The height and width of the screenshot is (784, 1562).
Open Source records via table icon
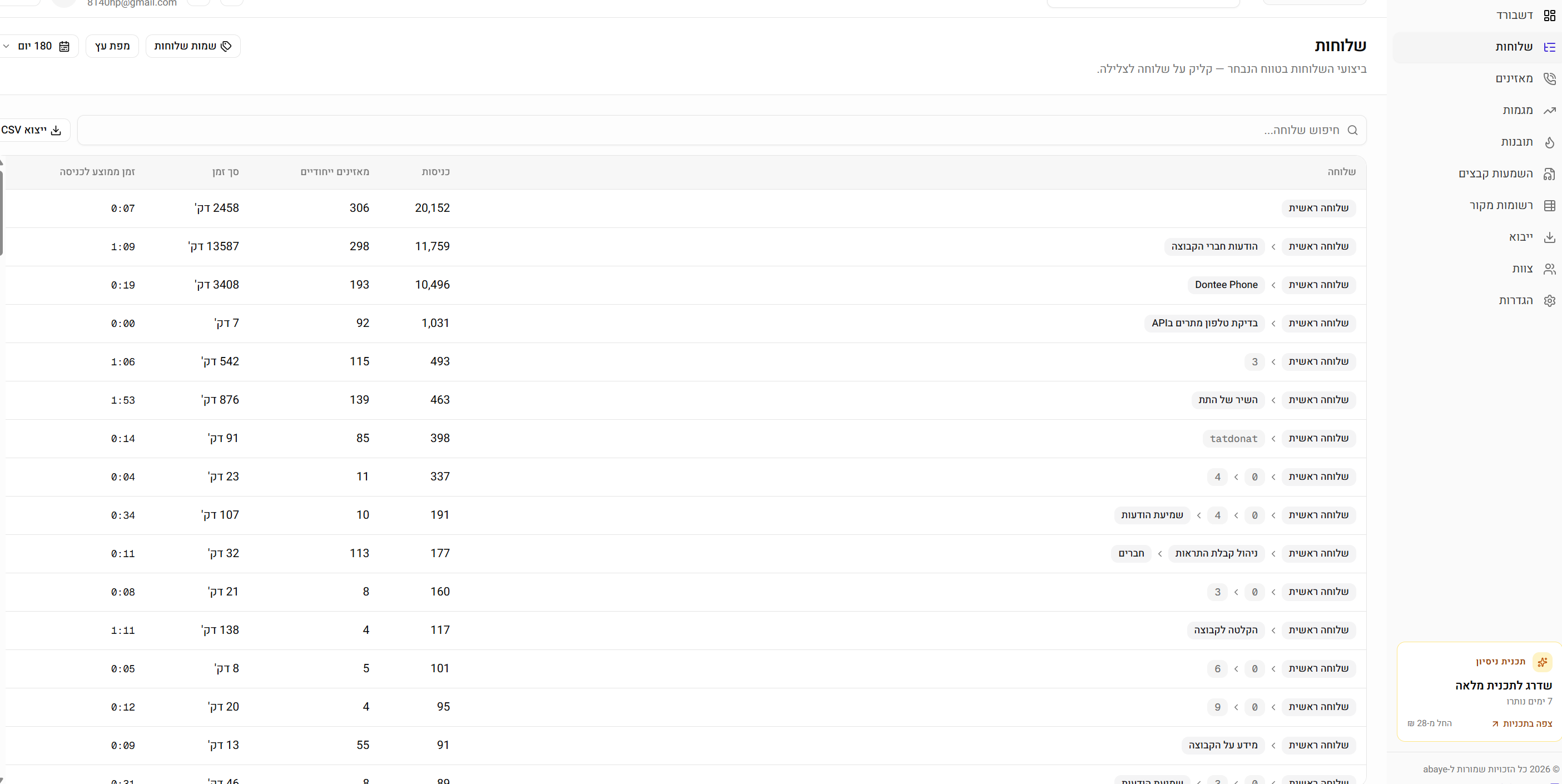click(x=1549, y=206)
